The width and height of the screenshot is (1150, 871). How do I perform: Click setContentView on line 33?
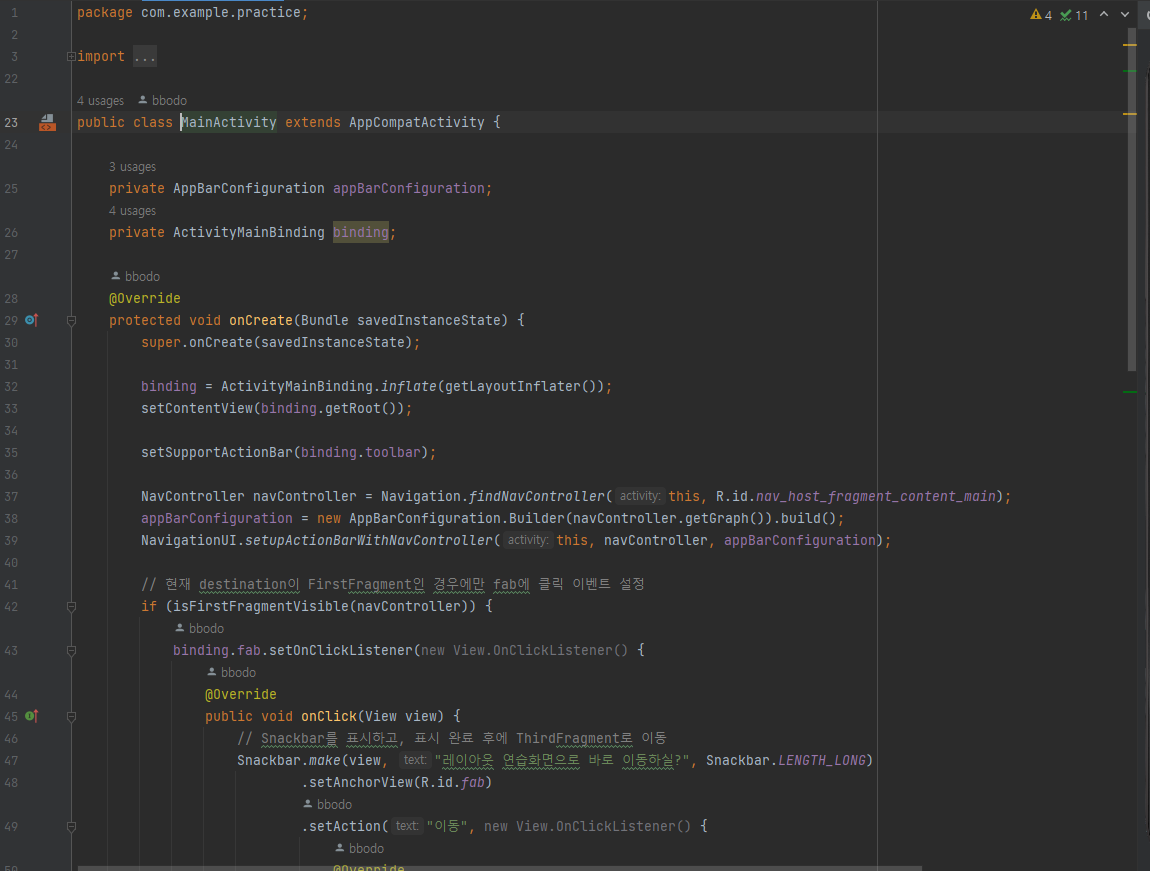pyautogui.click(x=197, y=408)
